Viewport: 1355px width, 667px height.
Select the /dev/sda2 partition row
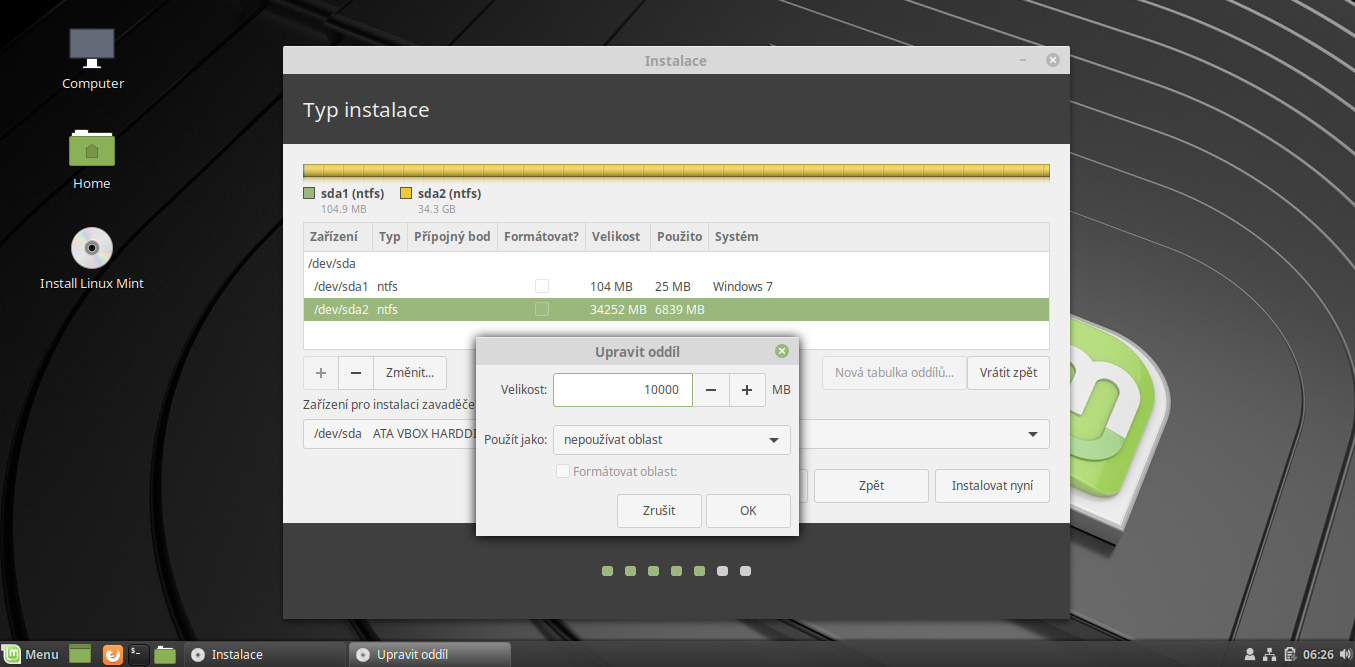(x=676, y=310)
